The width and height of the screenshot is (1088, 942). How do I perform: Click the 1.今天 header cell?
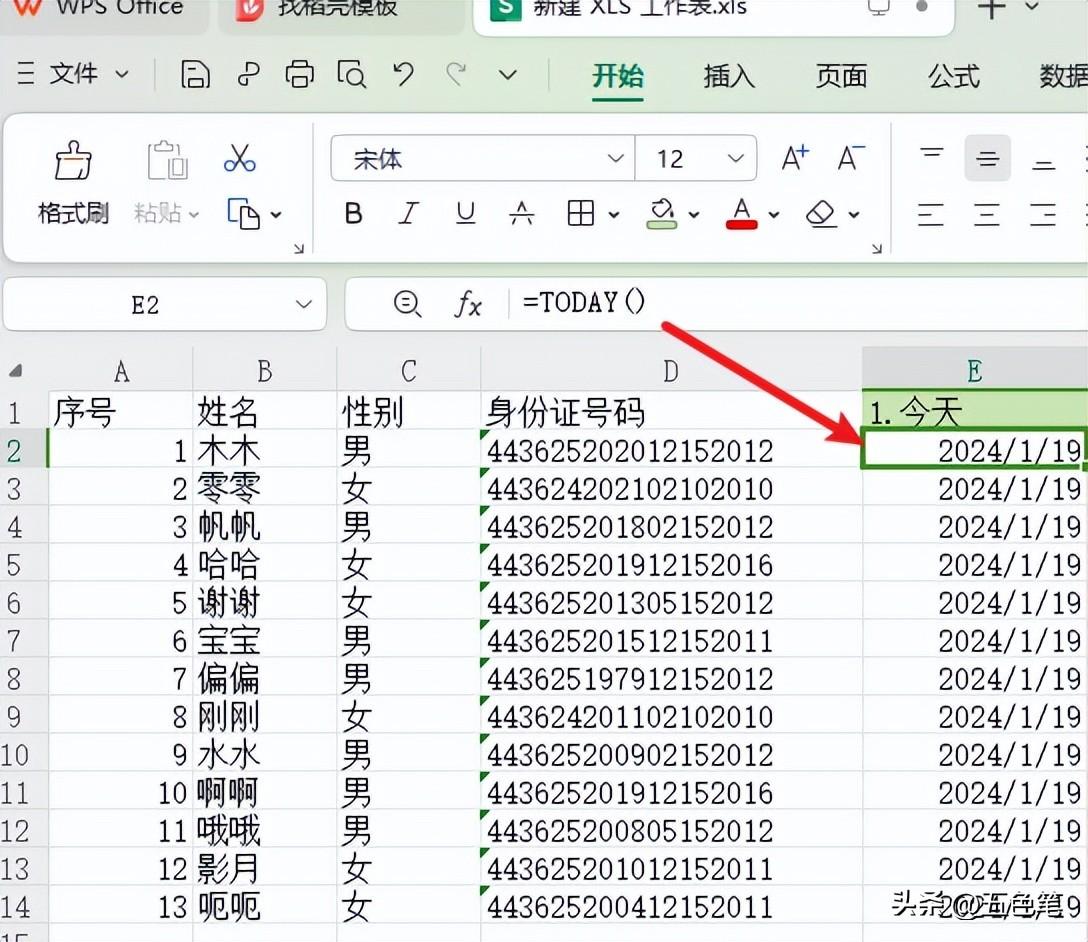[974, 412]
